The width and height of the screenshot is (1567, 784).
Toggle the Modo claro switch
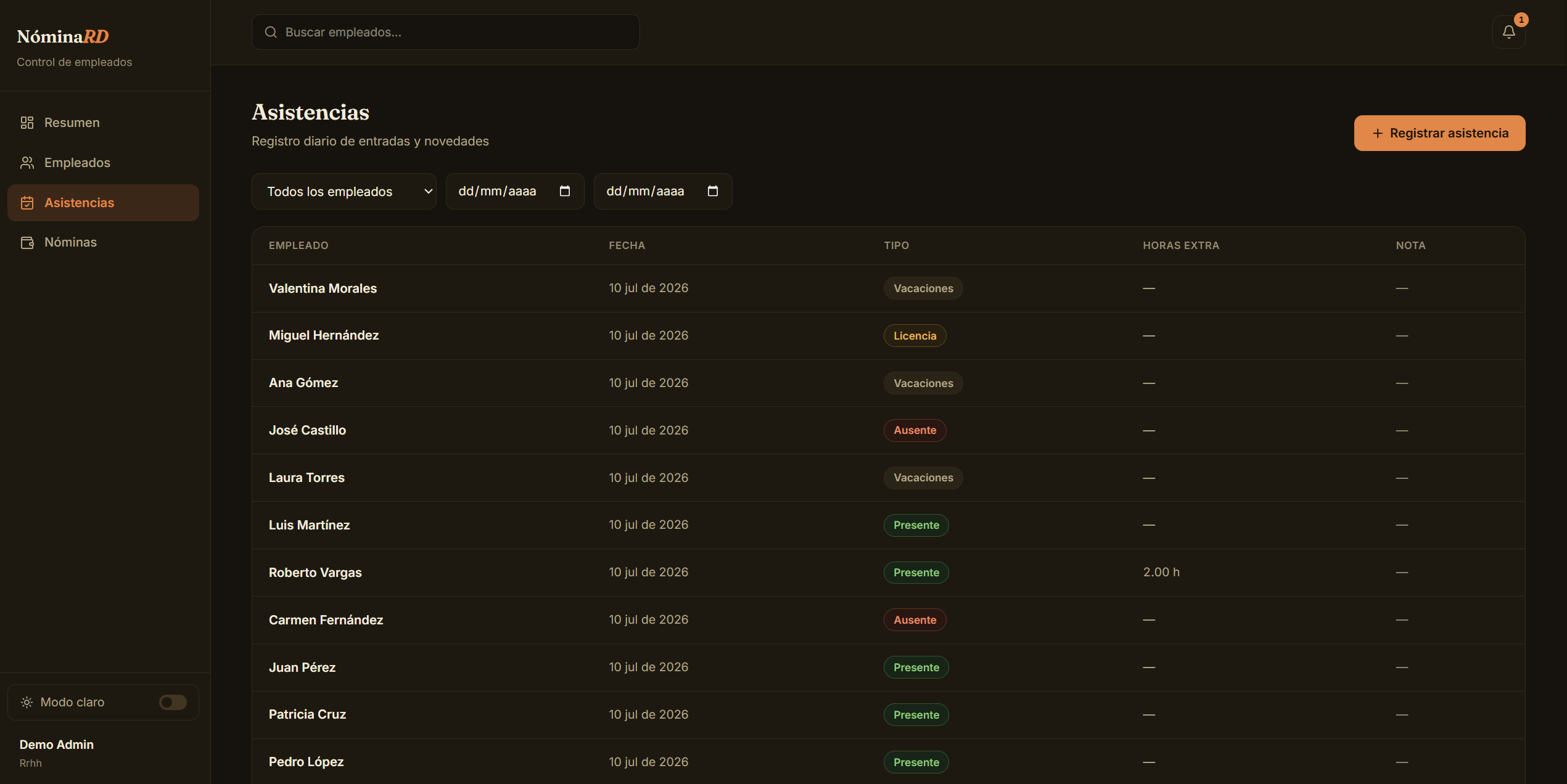(173, 702)
